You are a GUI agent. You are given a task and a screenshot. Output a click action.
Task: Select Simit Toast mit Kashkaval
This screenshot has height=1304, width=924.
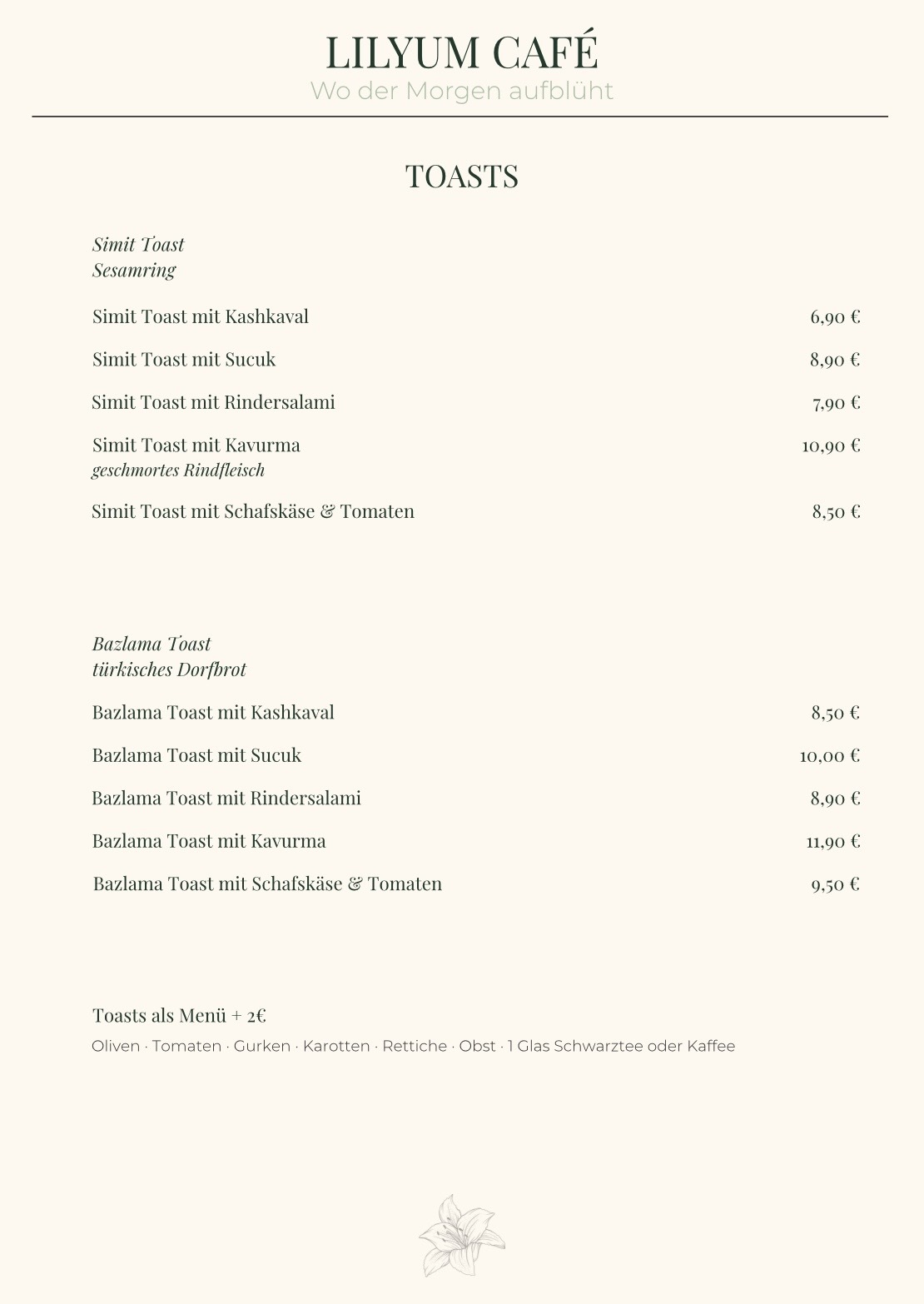pos(201,316)
